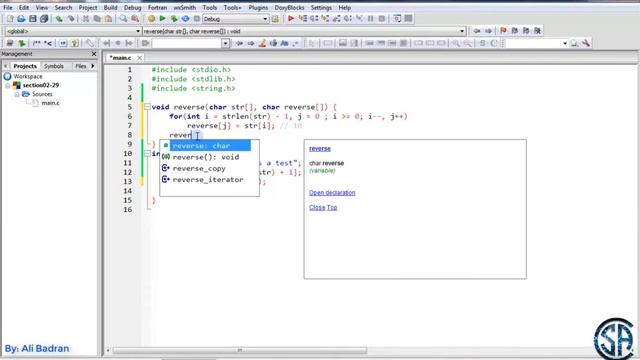Click the Next line debug icon
Screen dimensions: 640x360
[314, 19]
